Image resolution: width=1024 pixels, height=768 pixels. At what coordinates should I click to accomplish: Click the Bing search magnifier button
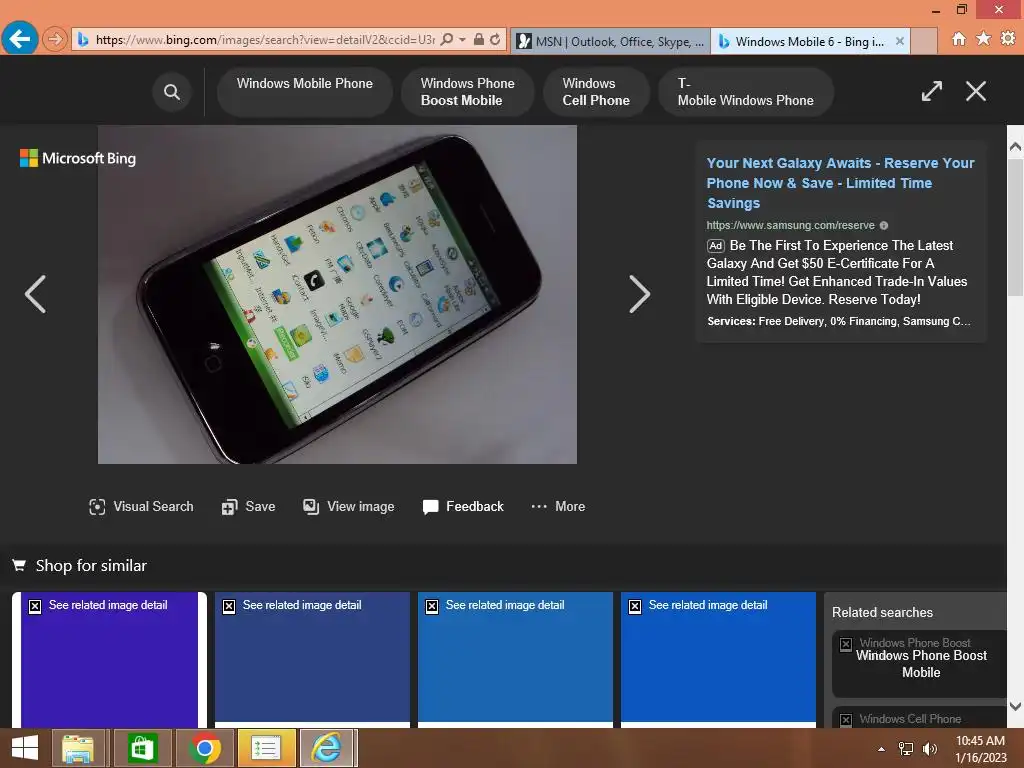(172, 92)
